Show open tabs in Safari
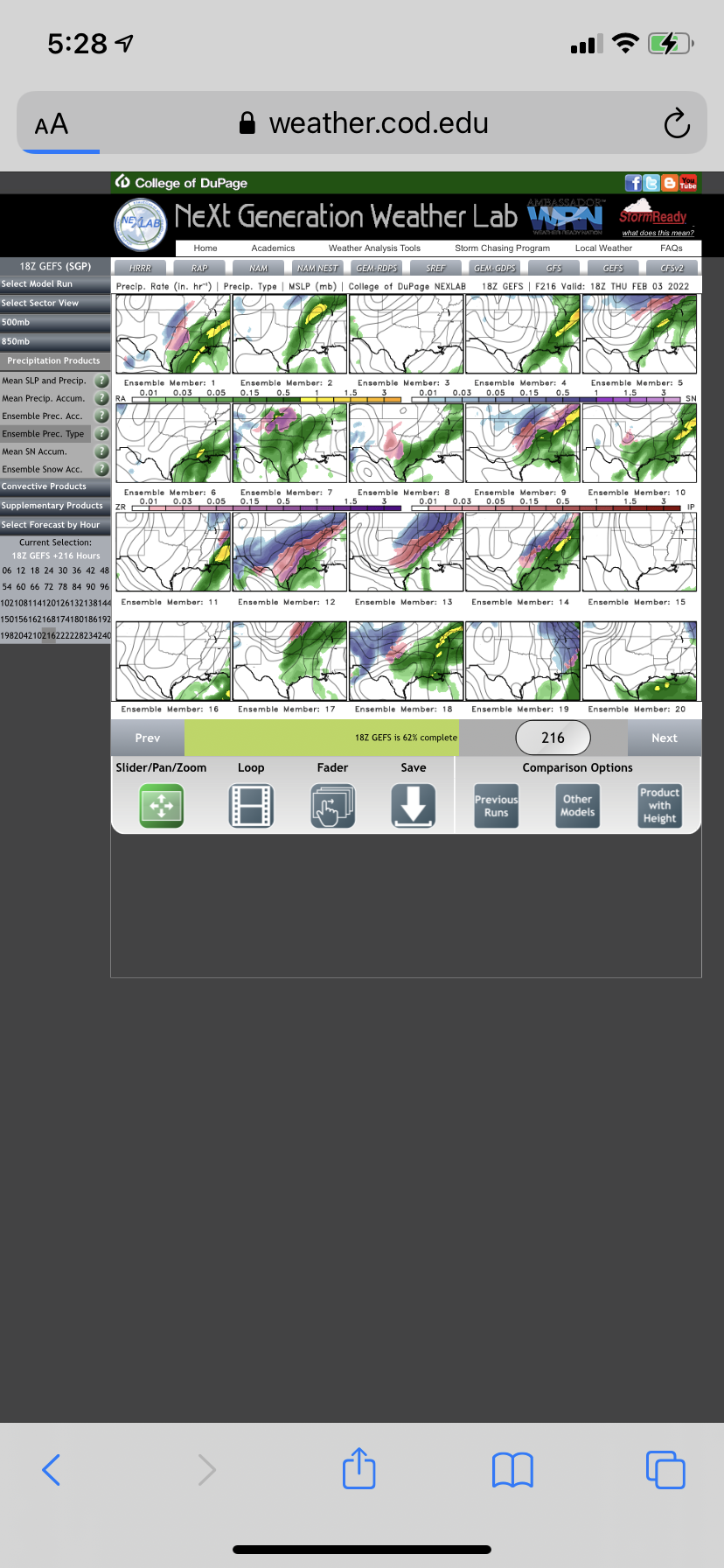The width and height of the screenshot is (724, 1568). click(665, 1469)
